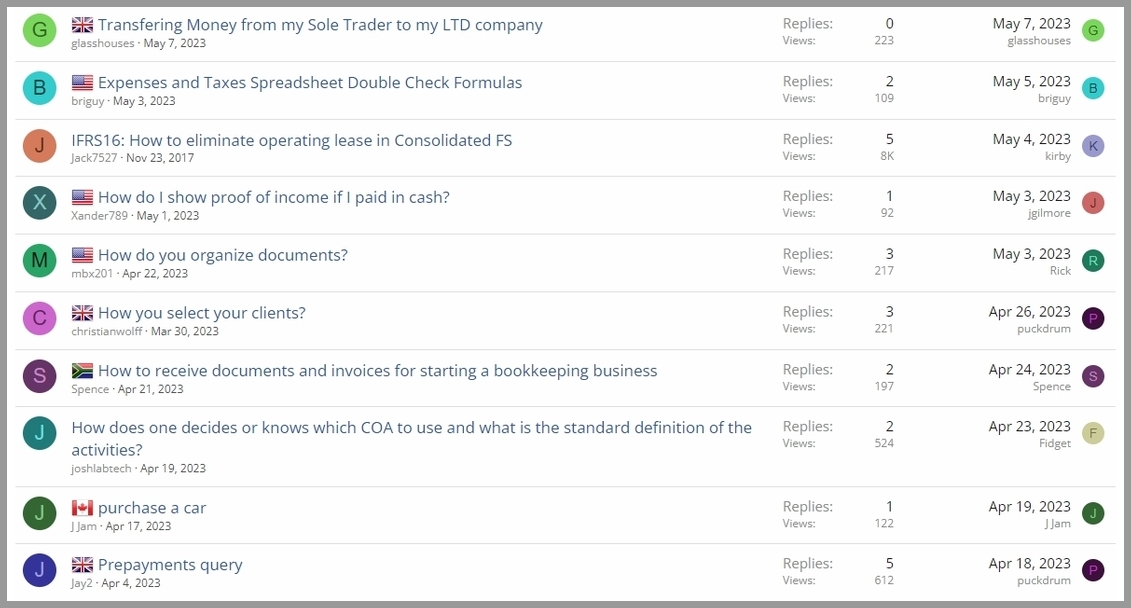Click jgilmore username in last-post column
Screen dimensions: 1131x608
[1049, 213]
